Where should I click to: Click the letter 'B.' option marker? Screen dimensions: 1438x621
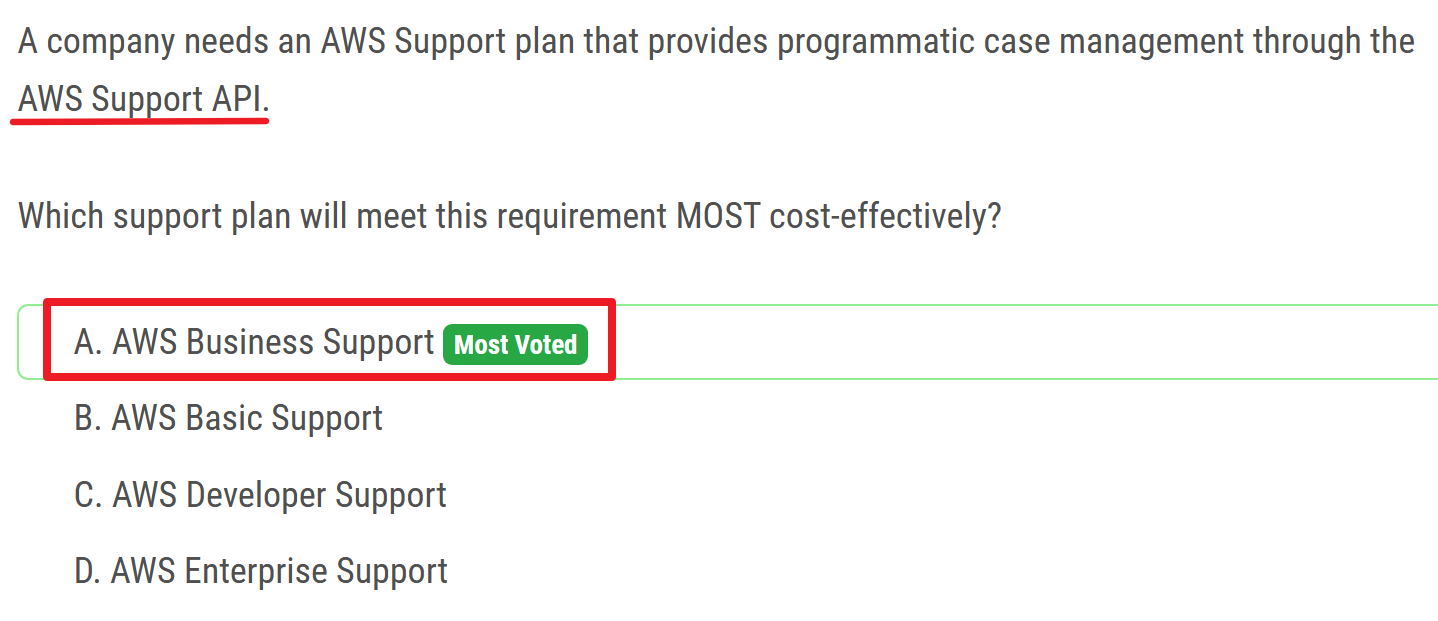click(88, 418)
